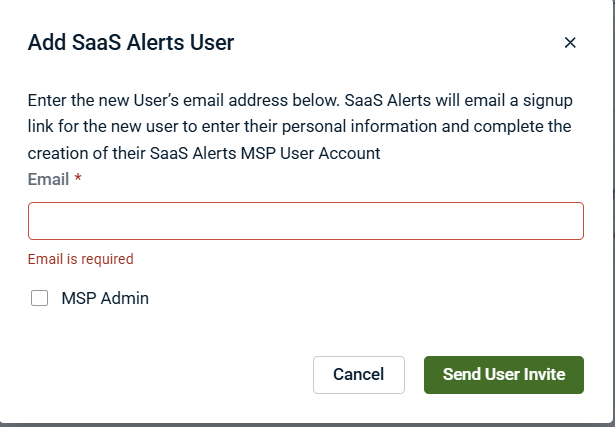Select the word "Admin" in the checkbox label

126,298
